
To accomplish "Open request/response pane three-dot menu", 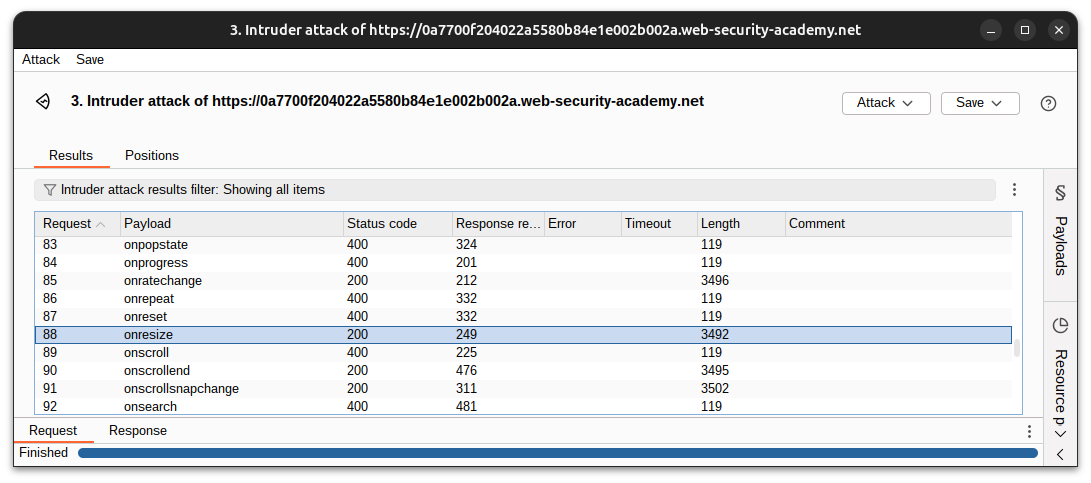I will (1029, 431).
